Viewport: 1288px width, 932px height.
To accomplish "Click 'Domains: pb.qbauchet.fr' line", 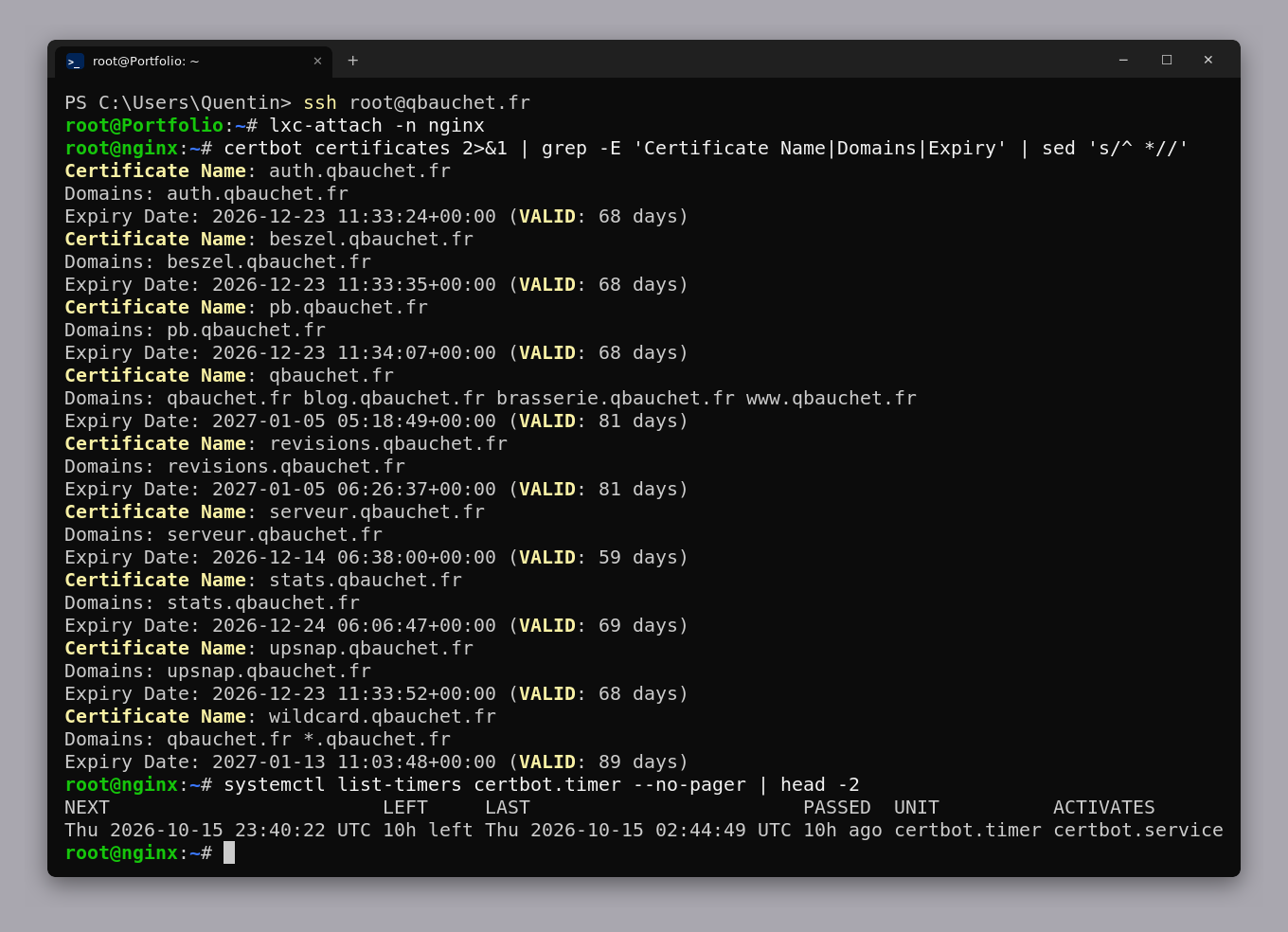I will pos(195,330).
